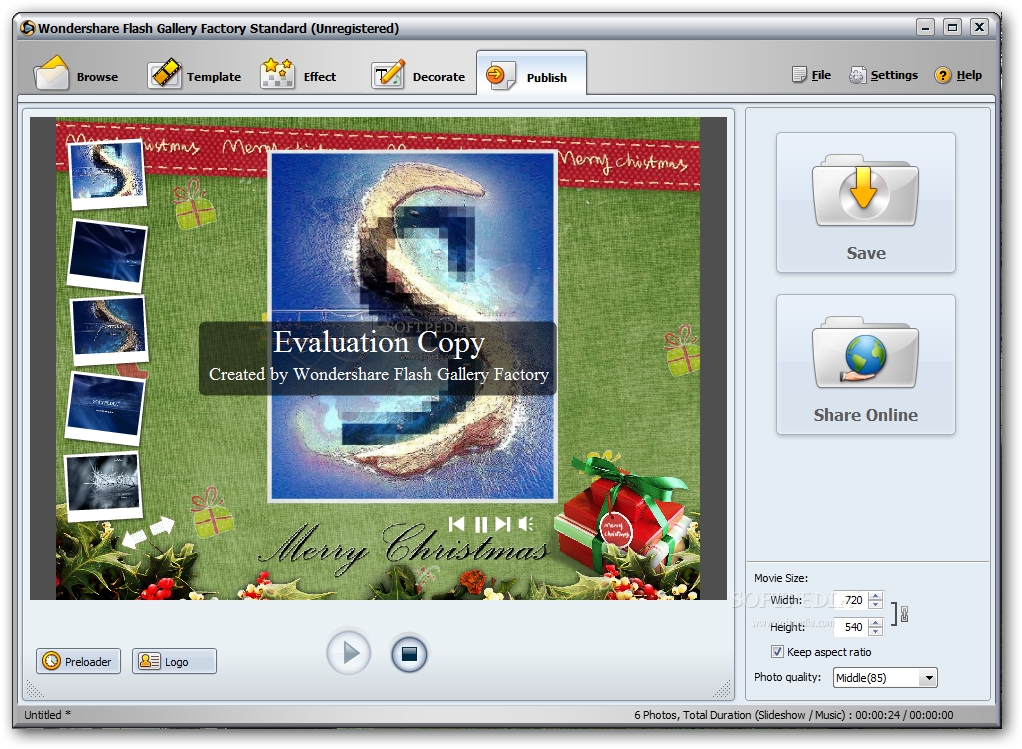Screen dimensions: 1022x749
Task: Click the 'Share Online' label text
Action: pyautogui.click(x=865, y=415)
